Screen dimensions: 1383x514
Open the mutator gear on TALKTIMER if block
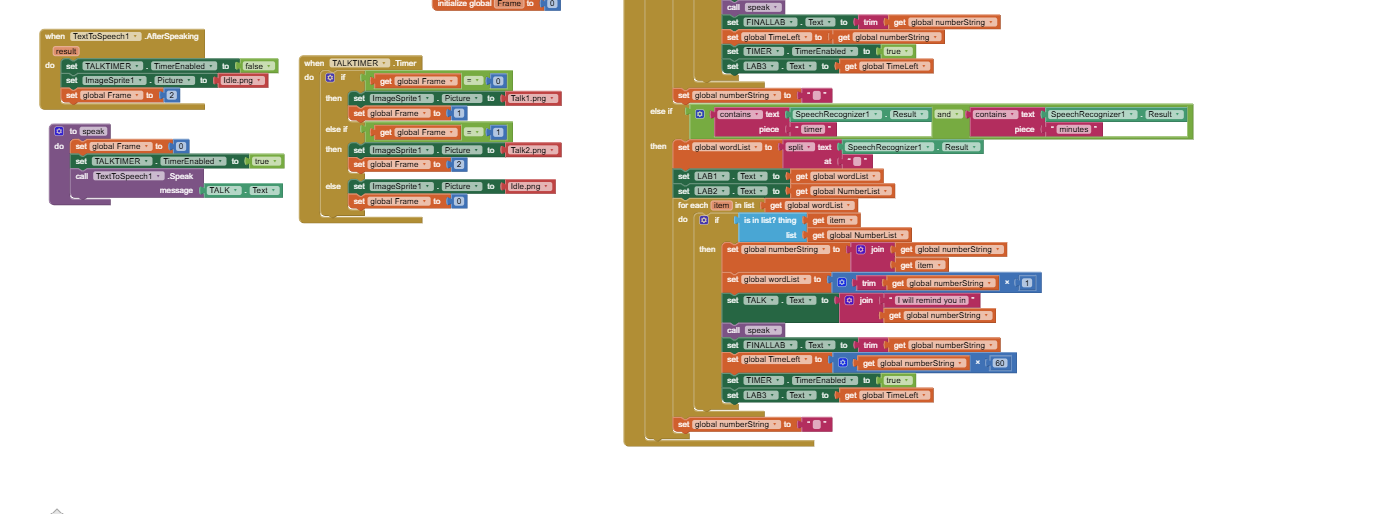click(x=330, y=77)
